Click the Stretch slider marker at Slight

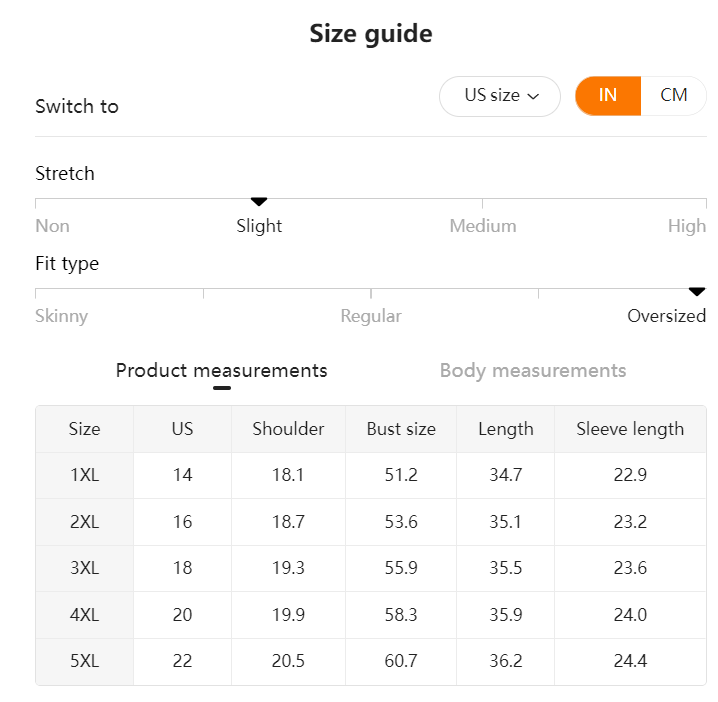coord(259,202)
